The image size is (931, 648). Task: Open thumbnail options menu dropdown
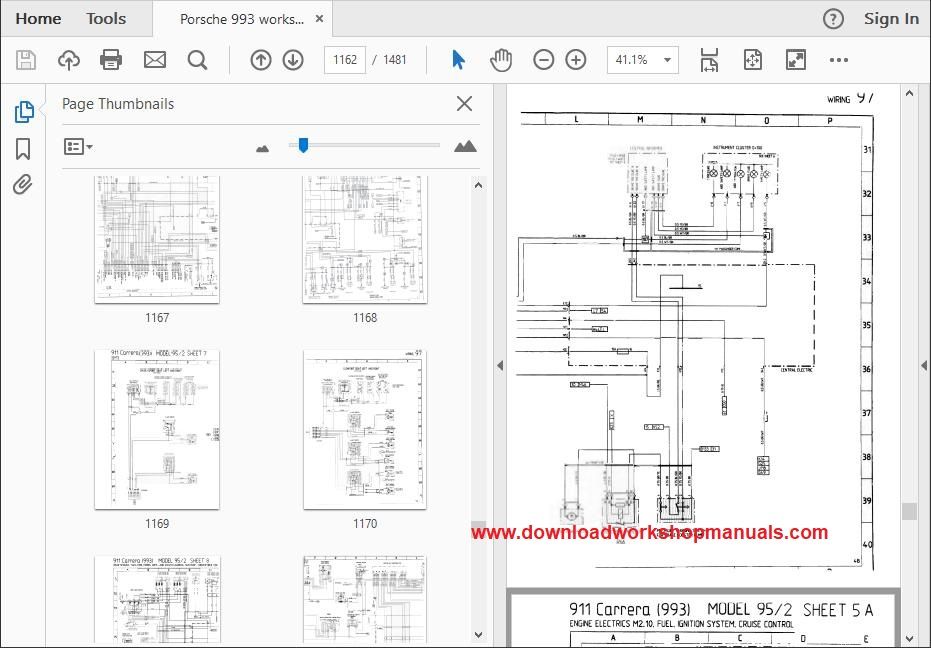pyautogui.click(x=78, y=146)
